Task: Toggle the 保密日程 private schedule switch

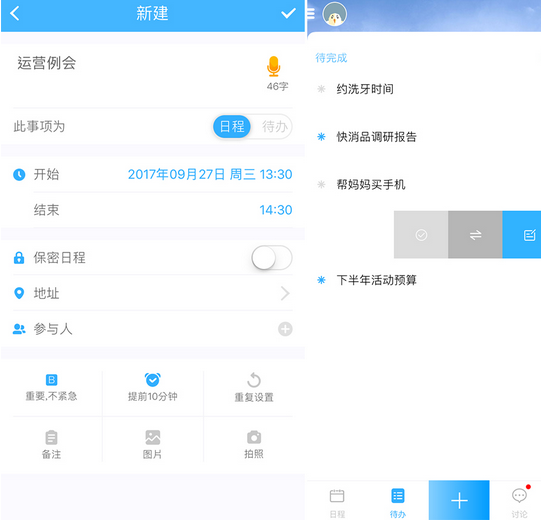Action: tap(272, 258)
